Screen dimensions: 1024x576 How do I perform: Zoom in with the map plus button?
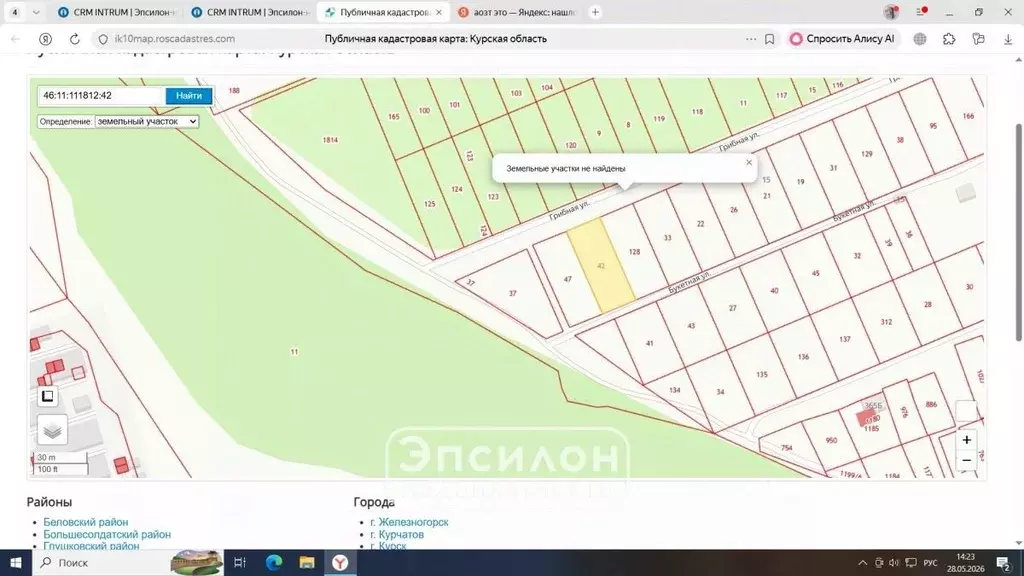(967, 440)
